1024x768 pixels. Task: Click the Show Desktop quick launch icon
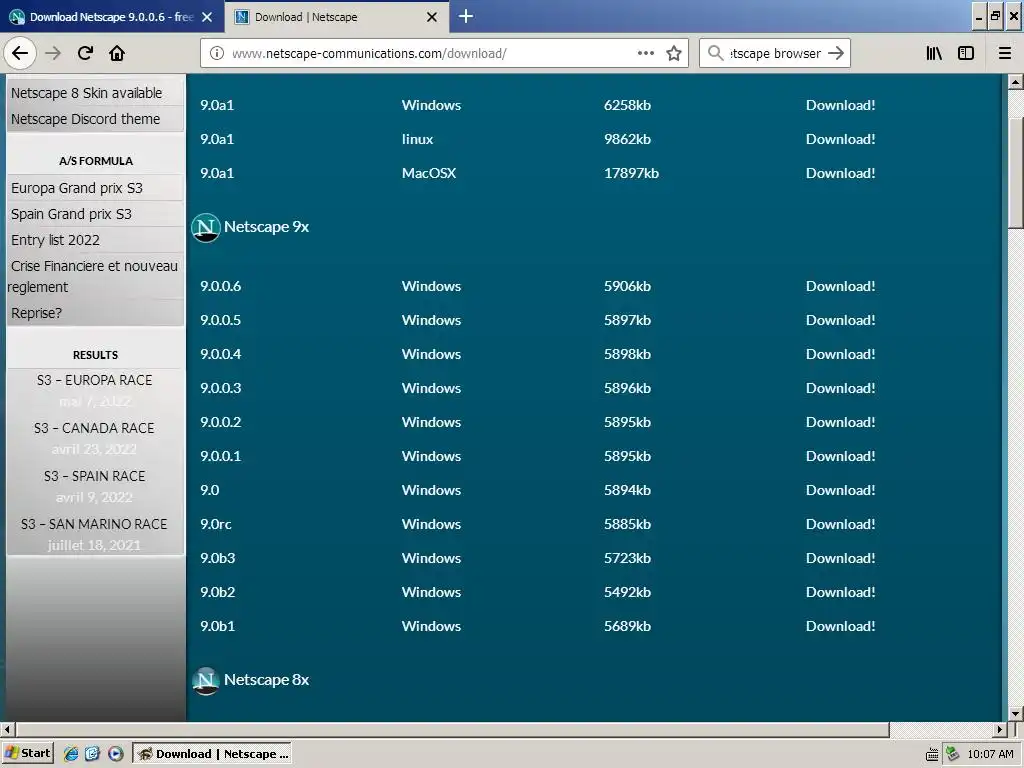pyautogui.click(x=93, y=754)
